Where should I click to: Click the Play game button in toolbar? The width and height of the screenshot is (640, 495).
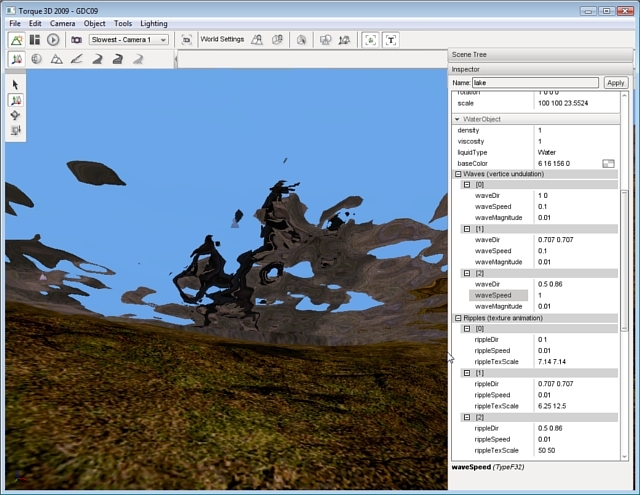[x=53, y=40]
